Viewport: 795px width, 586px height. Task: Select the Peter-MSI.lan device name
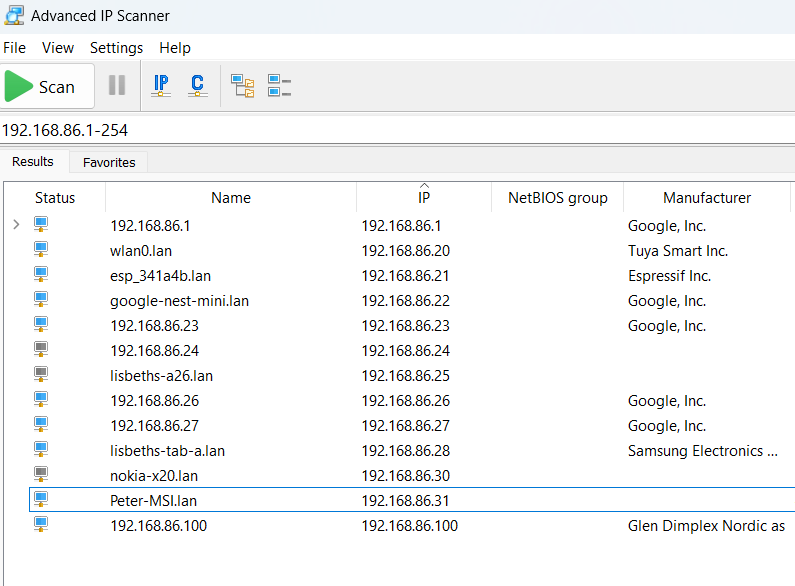(153, 501)
